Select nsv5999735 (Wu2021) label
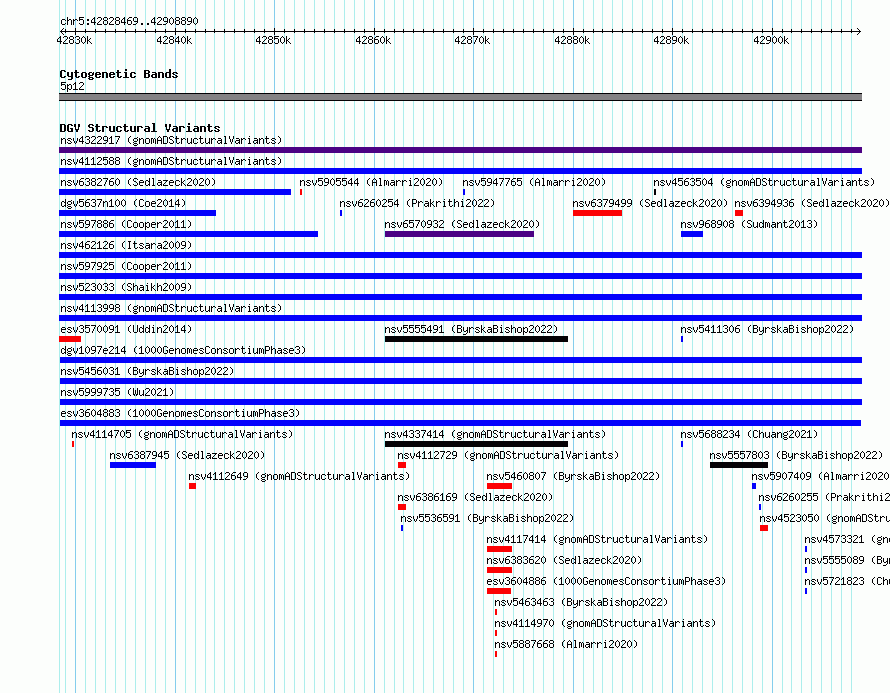The height and width of the screenshot is (693, 890). click(117, 392)
